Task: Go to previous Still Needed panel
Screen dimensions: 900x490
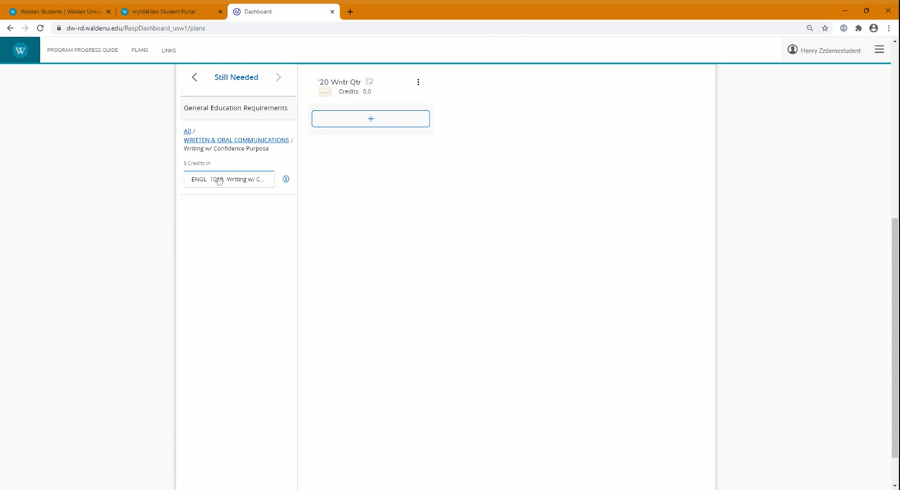Action: pos(194,77)
